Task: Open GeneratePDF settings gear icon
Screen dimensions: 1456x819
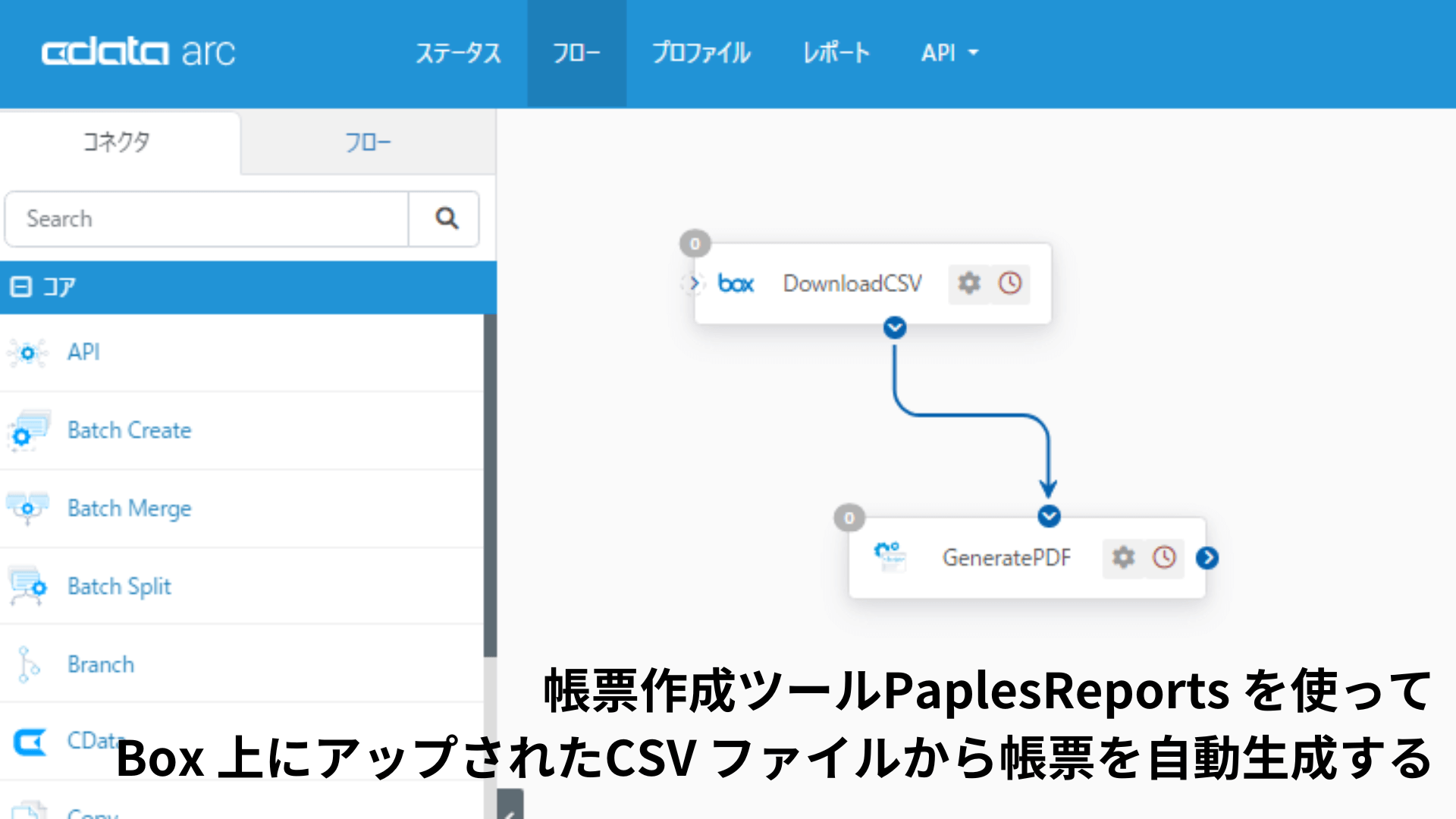Action: 1123,558
